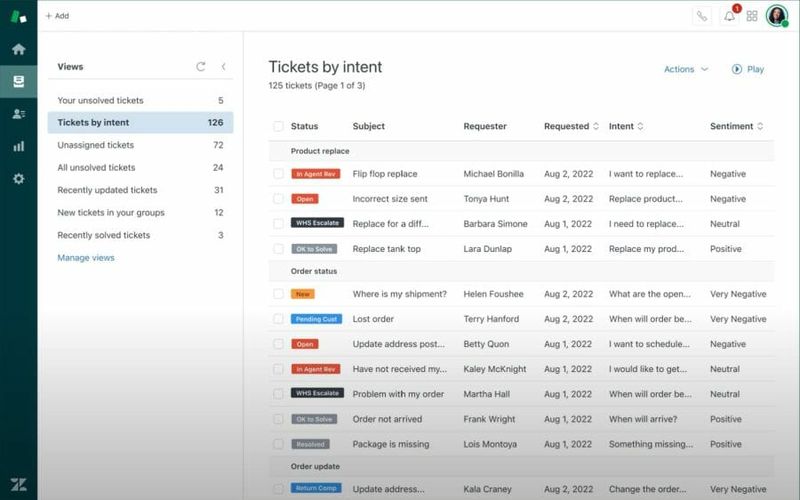The image size is (800, 500).
Task: Open the Home icon in sidebar
Action: coord(18,49)
